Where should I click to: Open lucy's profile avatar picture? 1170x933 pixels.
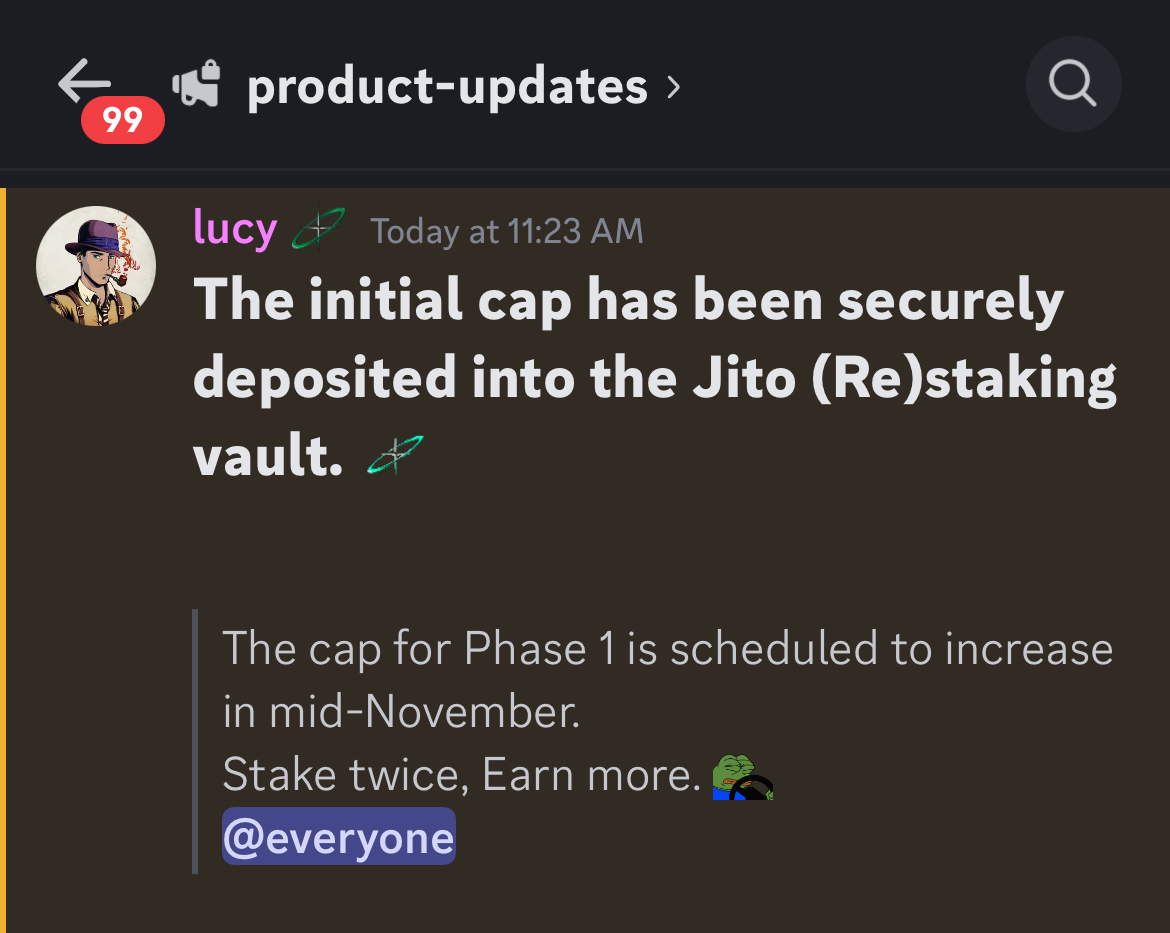[95, 266]
